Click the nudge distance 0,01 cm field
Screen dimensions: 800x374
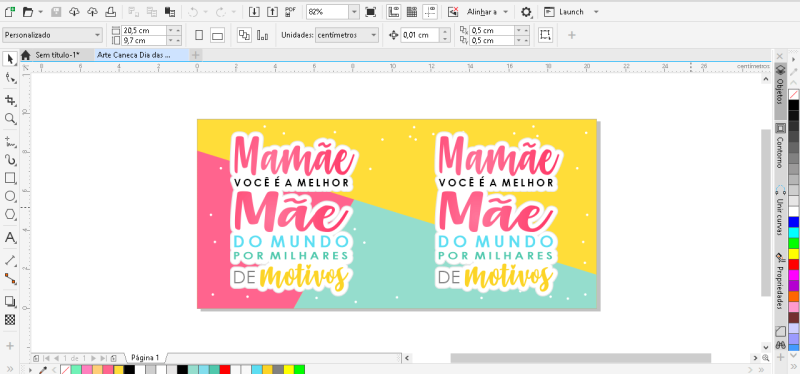pos(420,35)
